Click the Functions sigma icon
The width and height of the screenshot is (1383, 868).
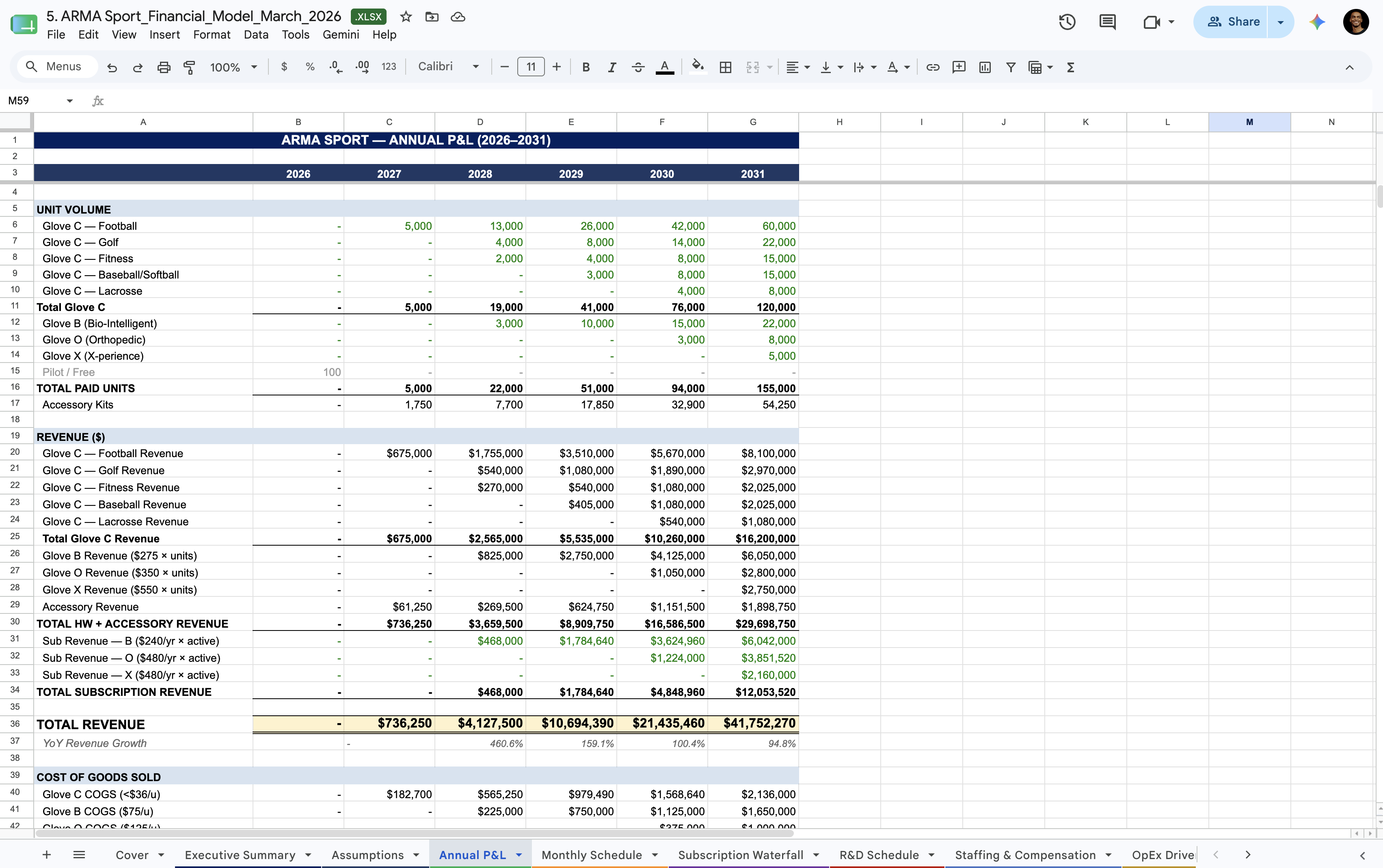point(1071,67)
